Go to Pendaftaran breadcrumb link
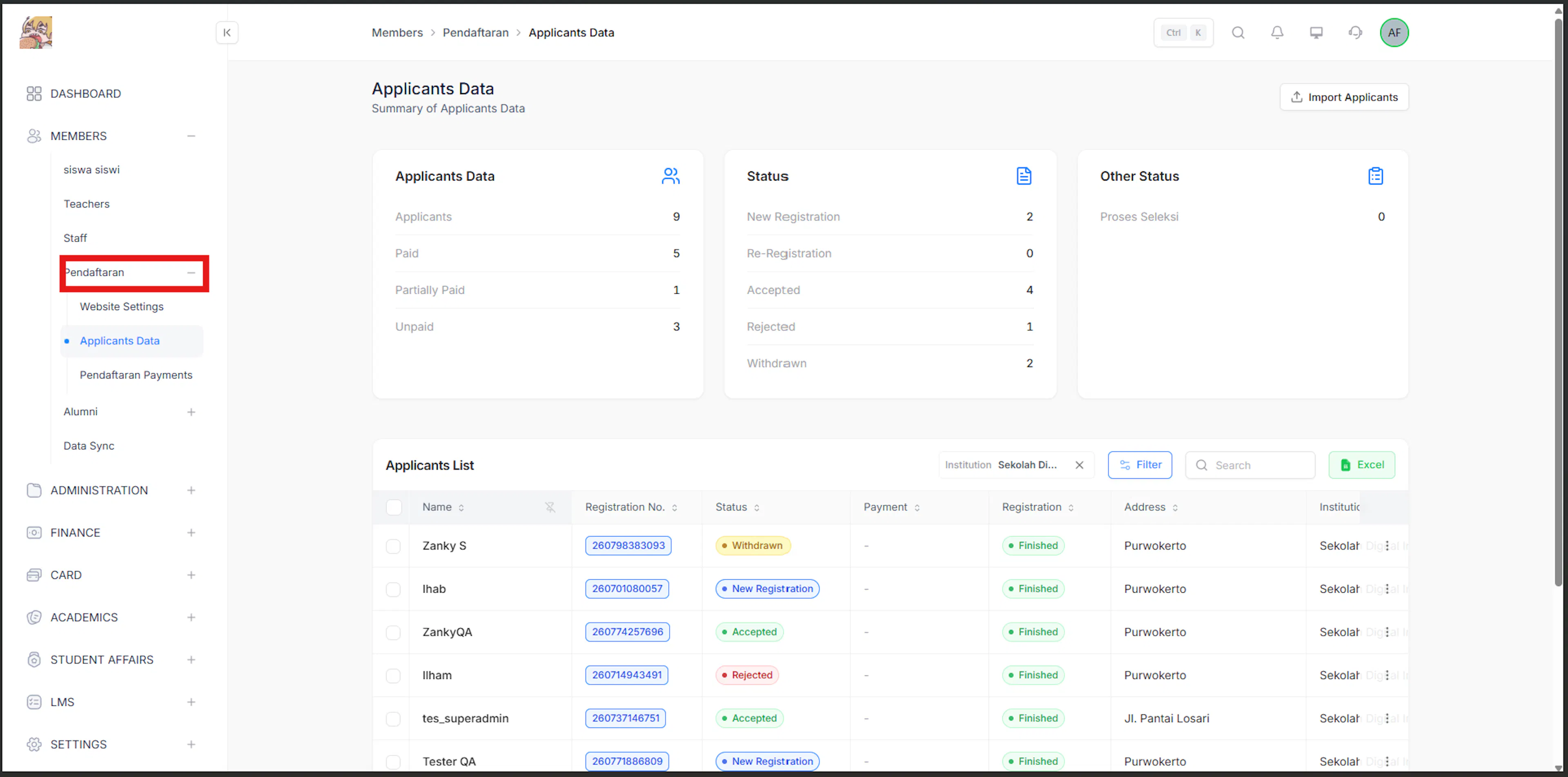This screenshot has width=1568, height=777. pyautogui.click(x=475, y=32)
